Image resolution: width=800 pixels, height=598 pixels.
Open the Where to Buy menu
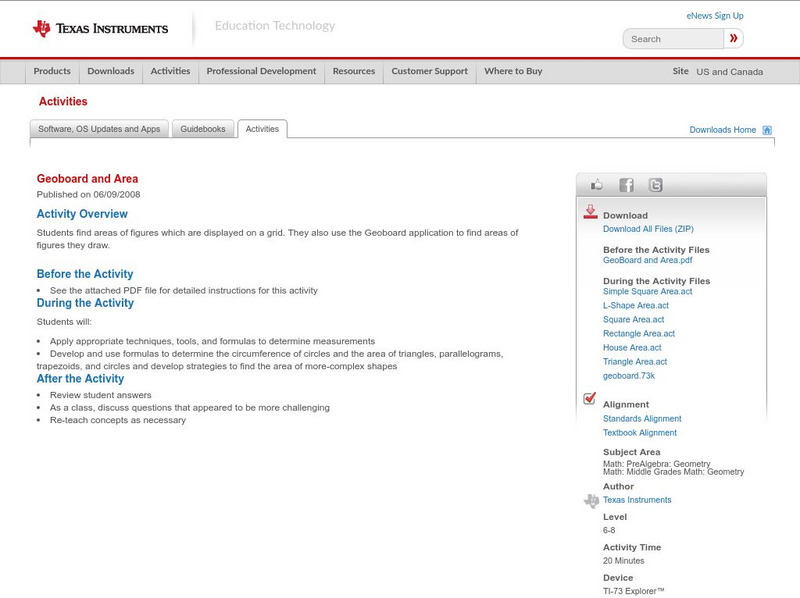point(513,71)
